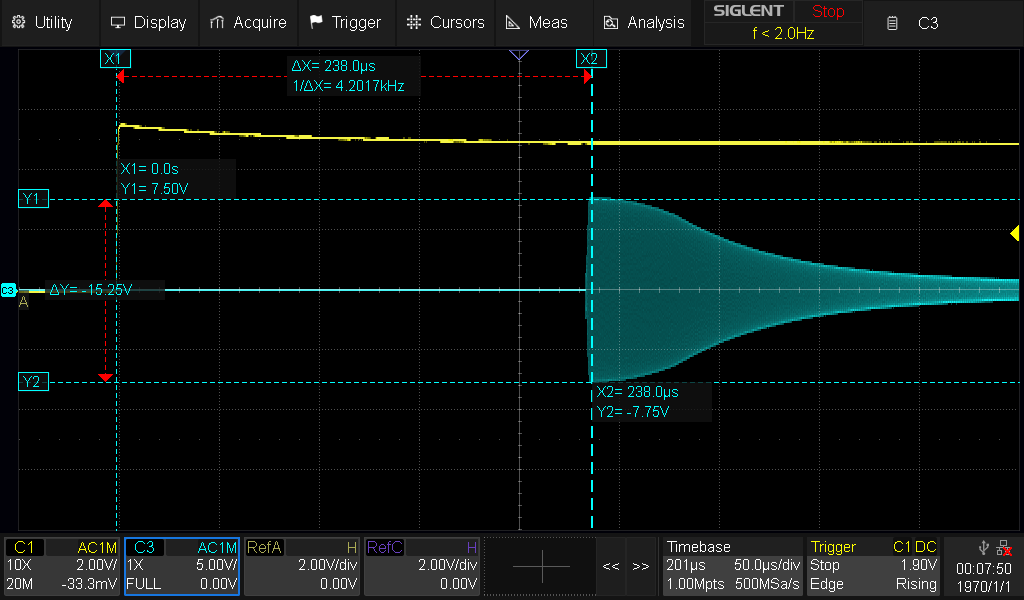1024x600 pixels.
Task: Open the Analysis menu
Action: (x=644, y=23)
